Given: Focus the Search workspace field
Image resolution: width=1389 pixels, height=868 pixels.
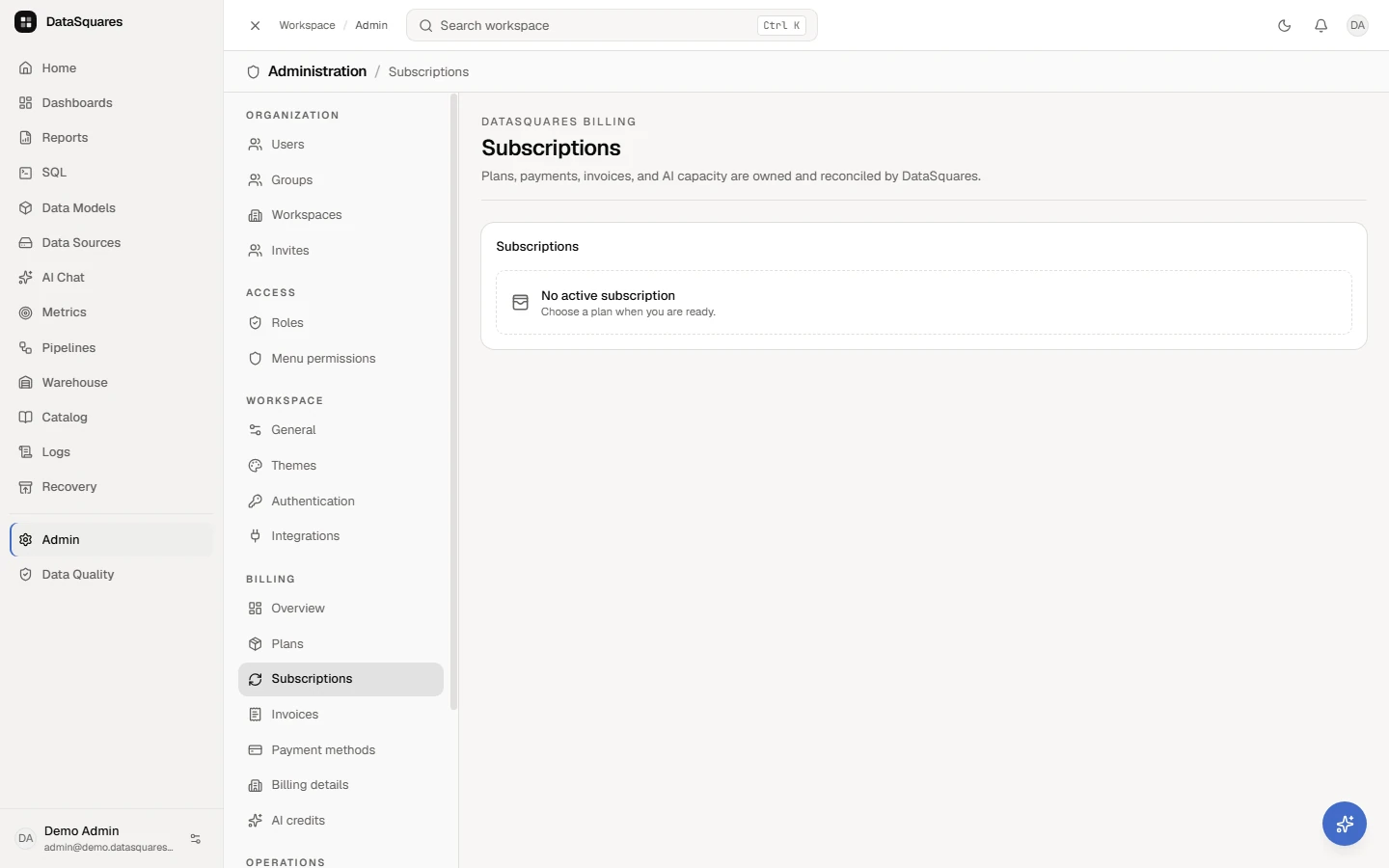Looking at the screenshot, I should pos(612,26).
